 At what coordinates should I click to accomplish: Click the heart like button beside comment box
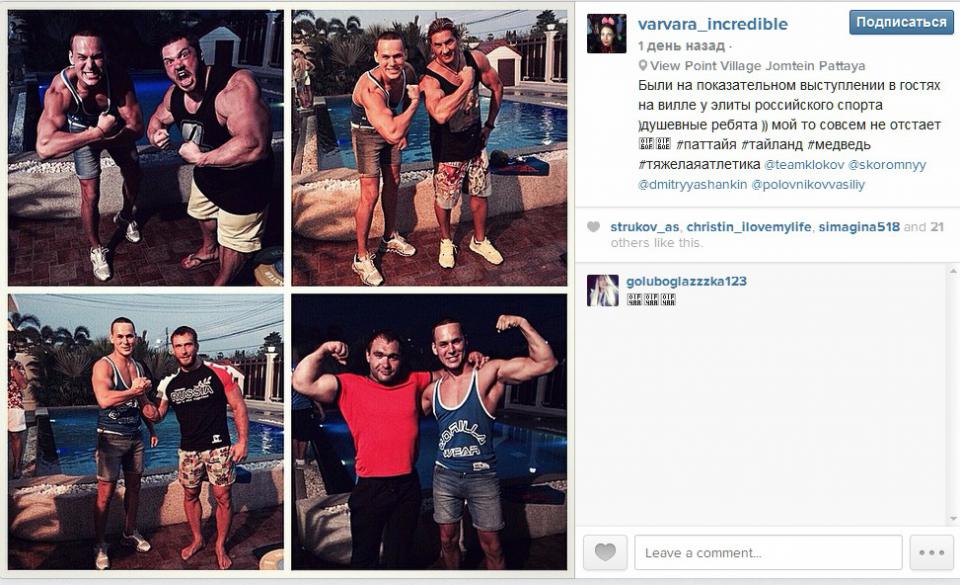coord(605,552)
